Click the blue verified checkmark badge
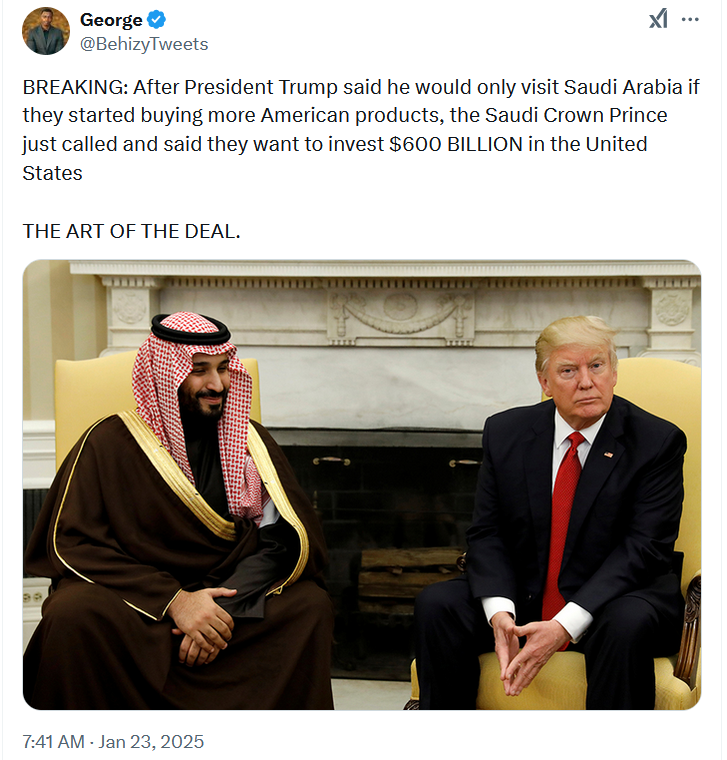727x760 pixels. pyautogui.click(x=157, y=20)
